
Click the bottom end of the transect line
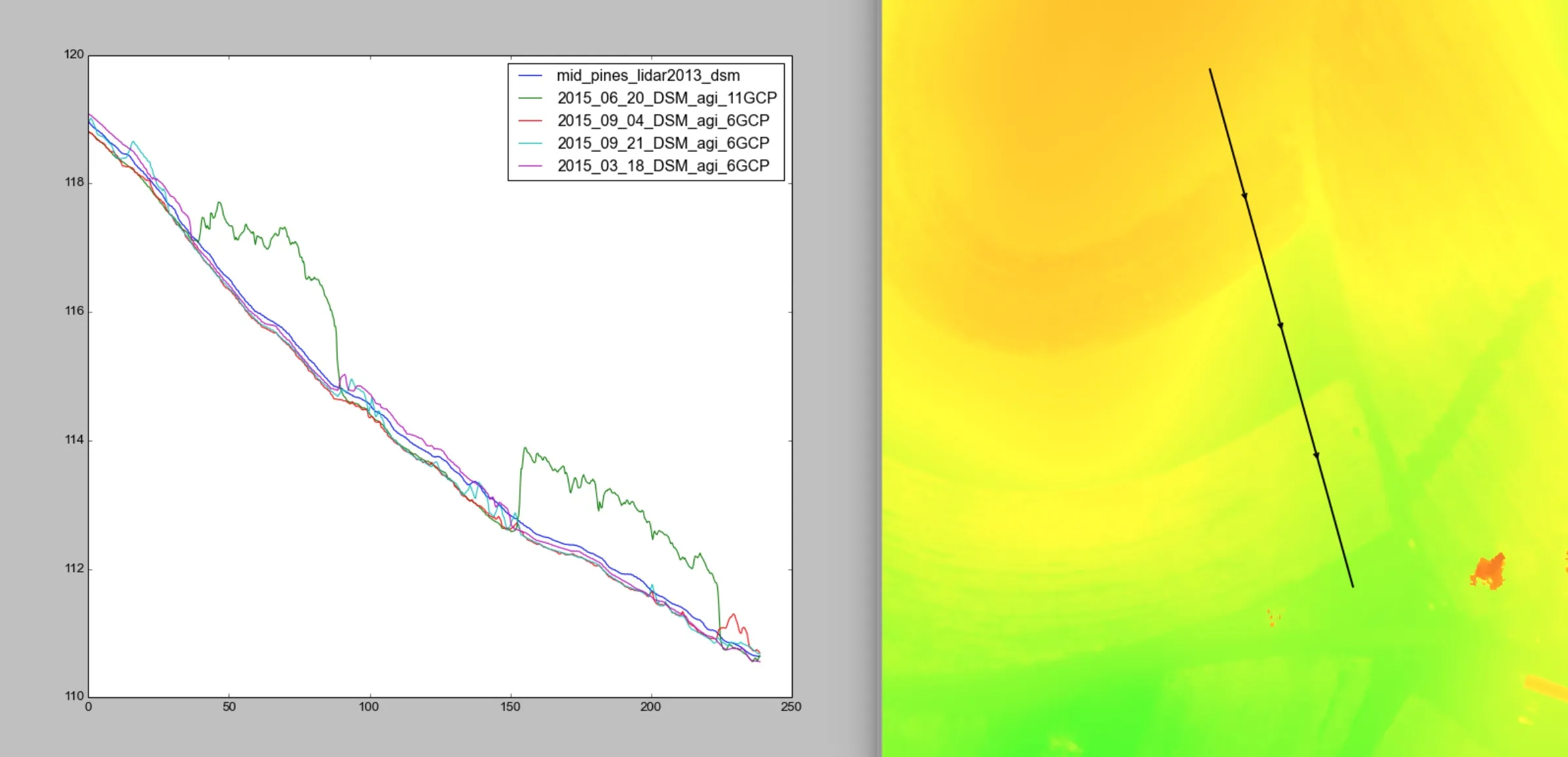(1353, 585)
